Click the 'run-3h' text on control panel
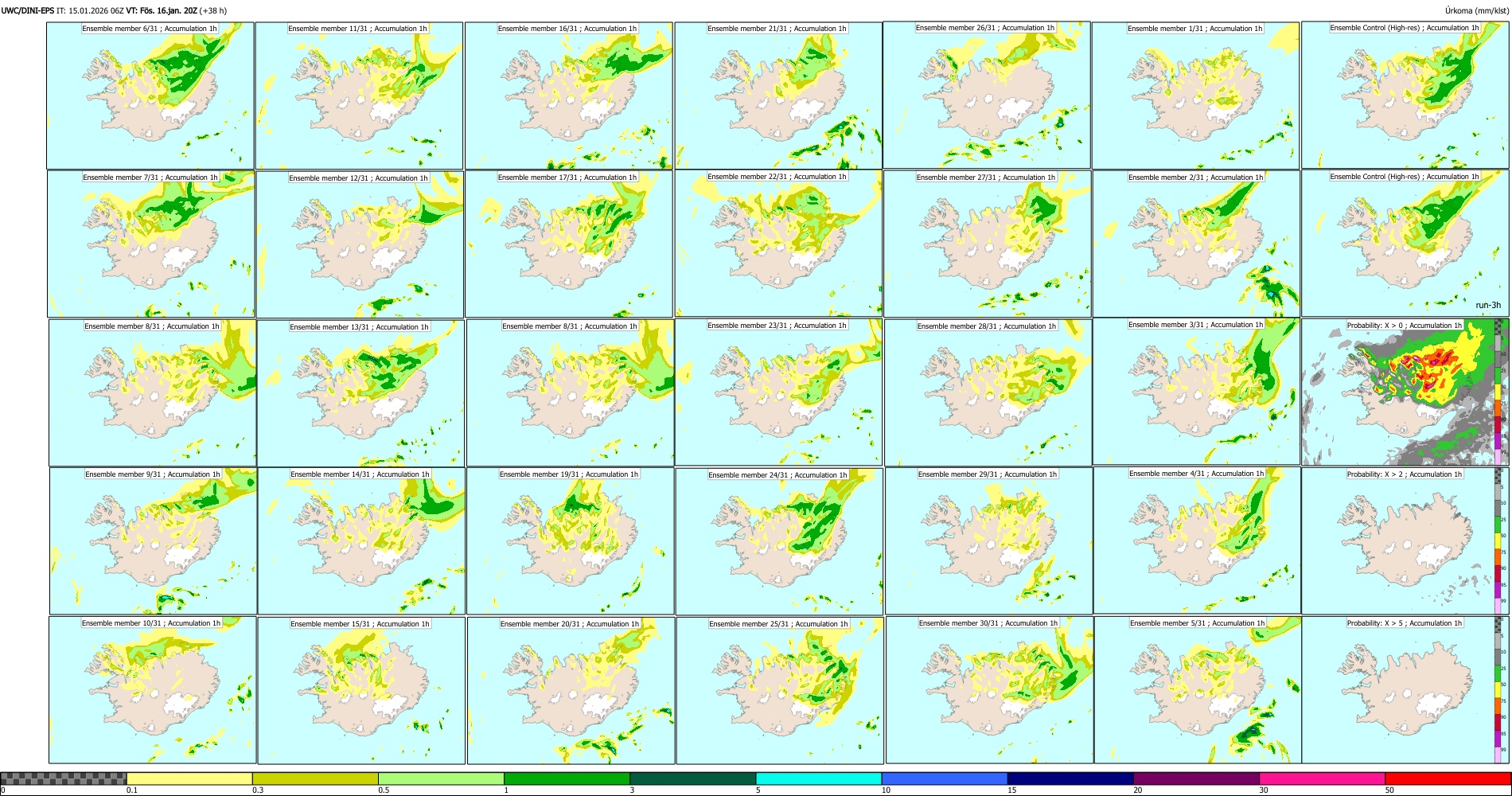 (x=1487, y=305)
